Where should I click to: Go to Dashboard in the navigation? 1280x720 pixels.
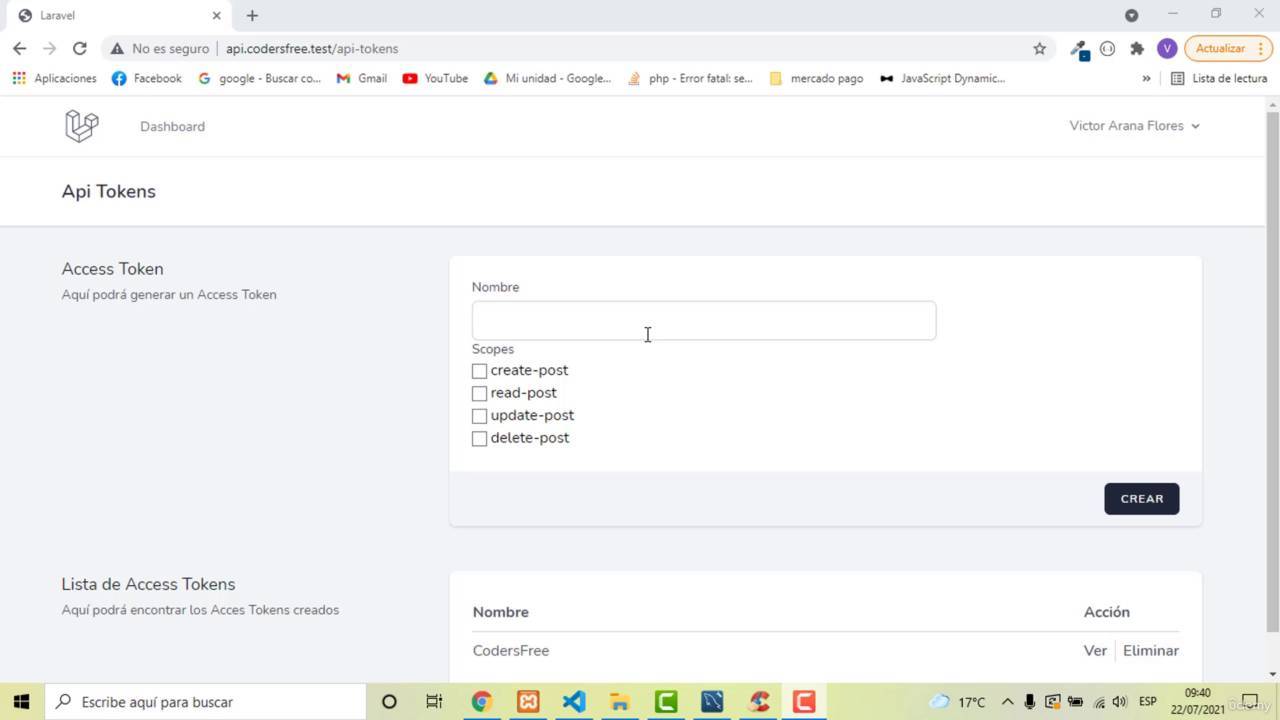coord(172,127)
